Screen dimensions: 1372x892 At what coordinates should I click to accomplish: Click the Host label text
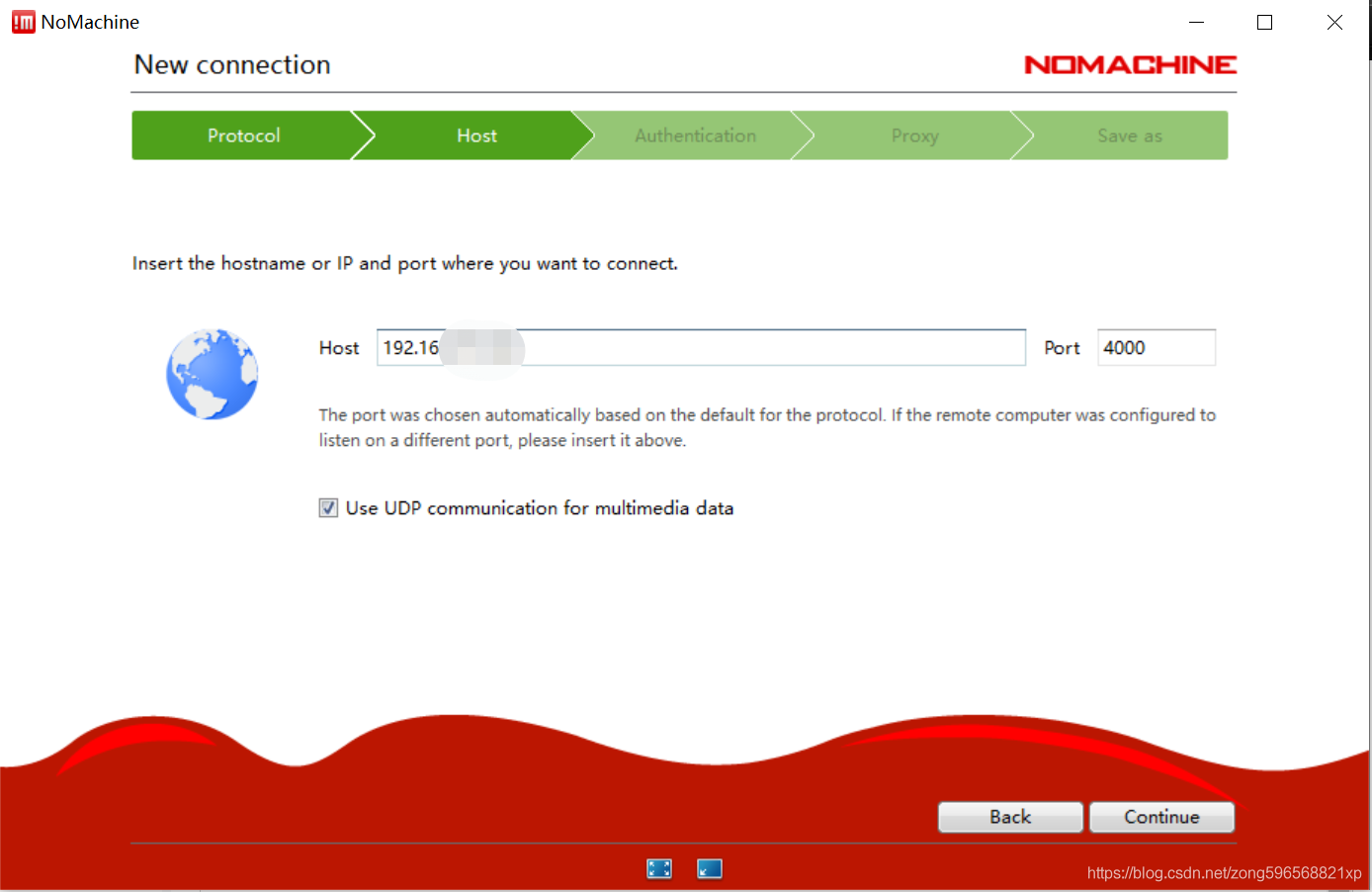[x=339, y=348]
